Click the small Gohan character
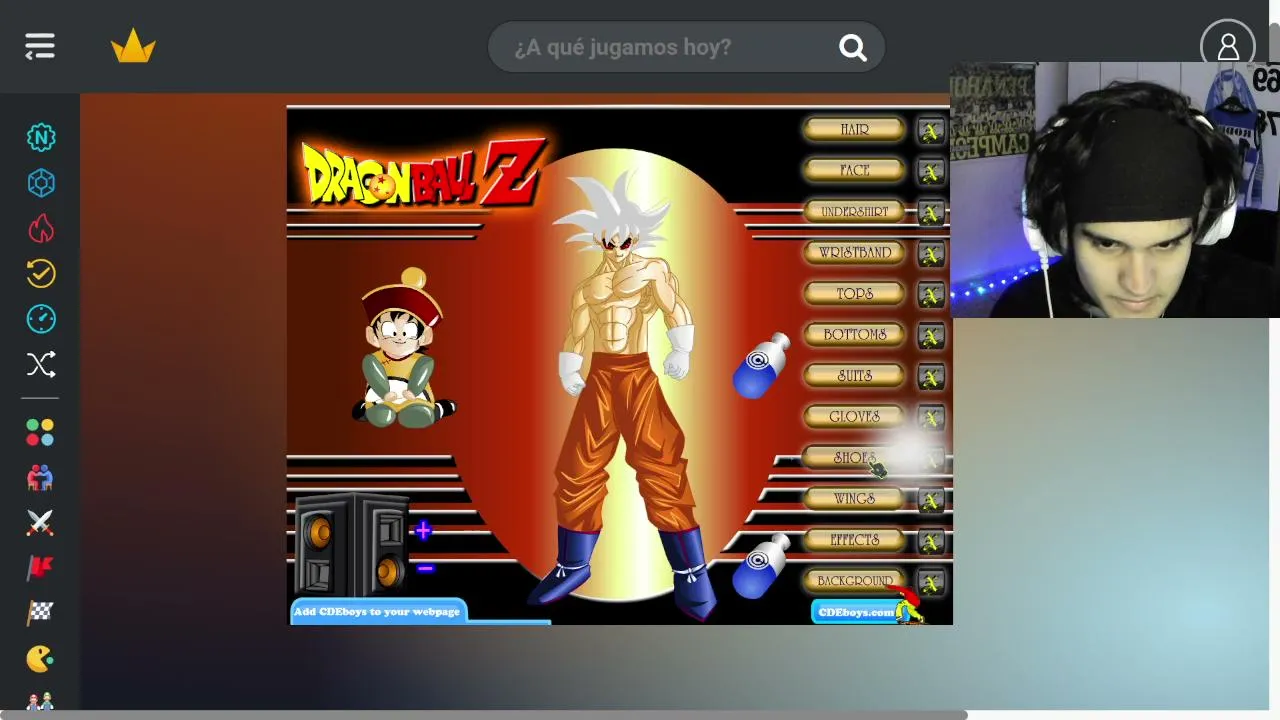1280x720 pixels. 402,349
